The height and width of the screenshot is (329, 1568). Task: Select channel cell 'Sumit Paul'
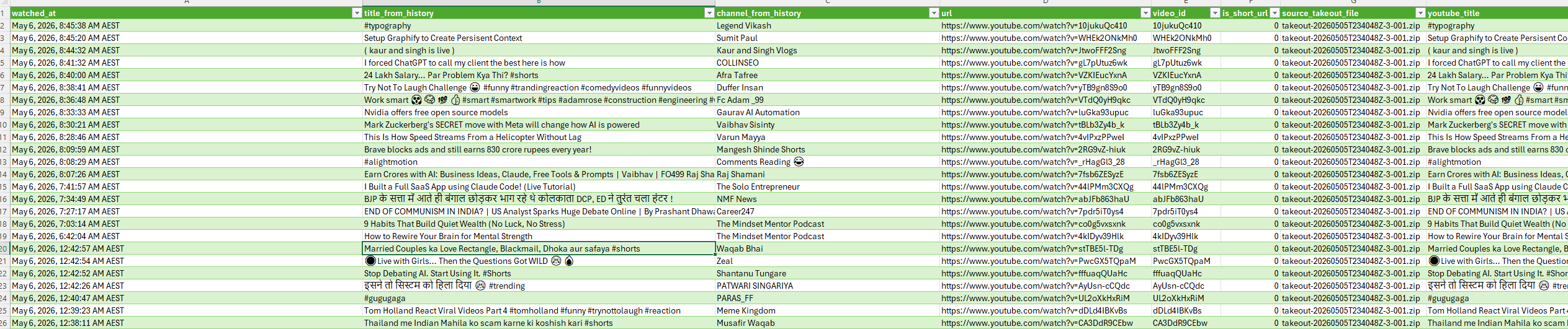pyautogui.click(x=827, y=38)
